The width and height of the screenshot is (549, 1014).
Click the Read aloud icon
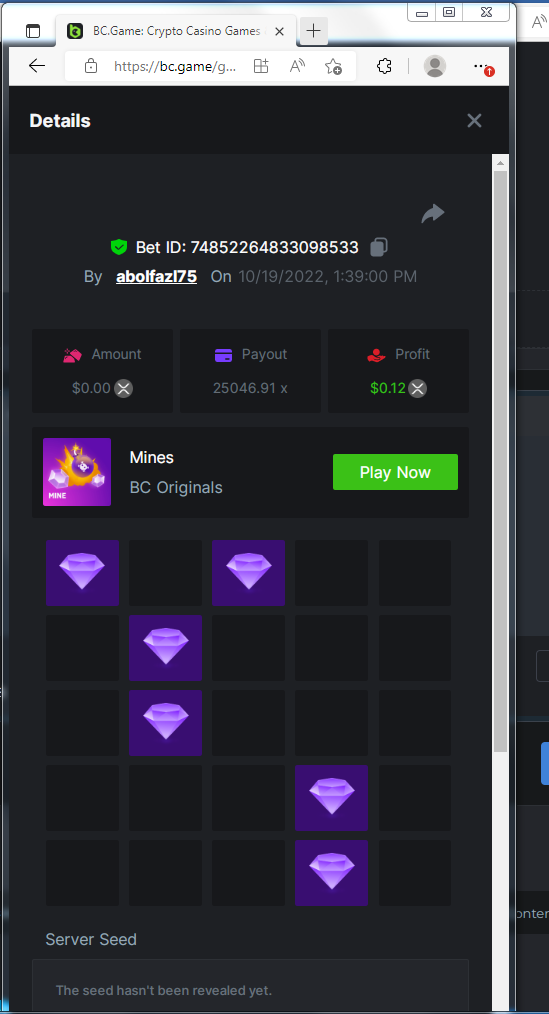tap(297, 66)
